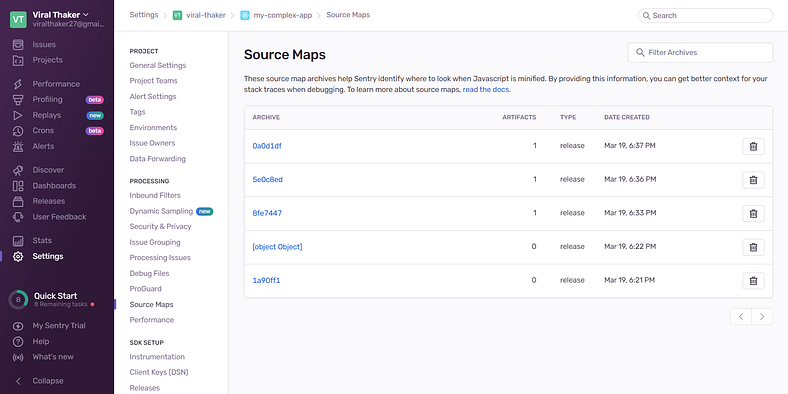Click the User Feedback headset icon
The height and width of the screenshot is (394, 788).
18,217
